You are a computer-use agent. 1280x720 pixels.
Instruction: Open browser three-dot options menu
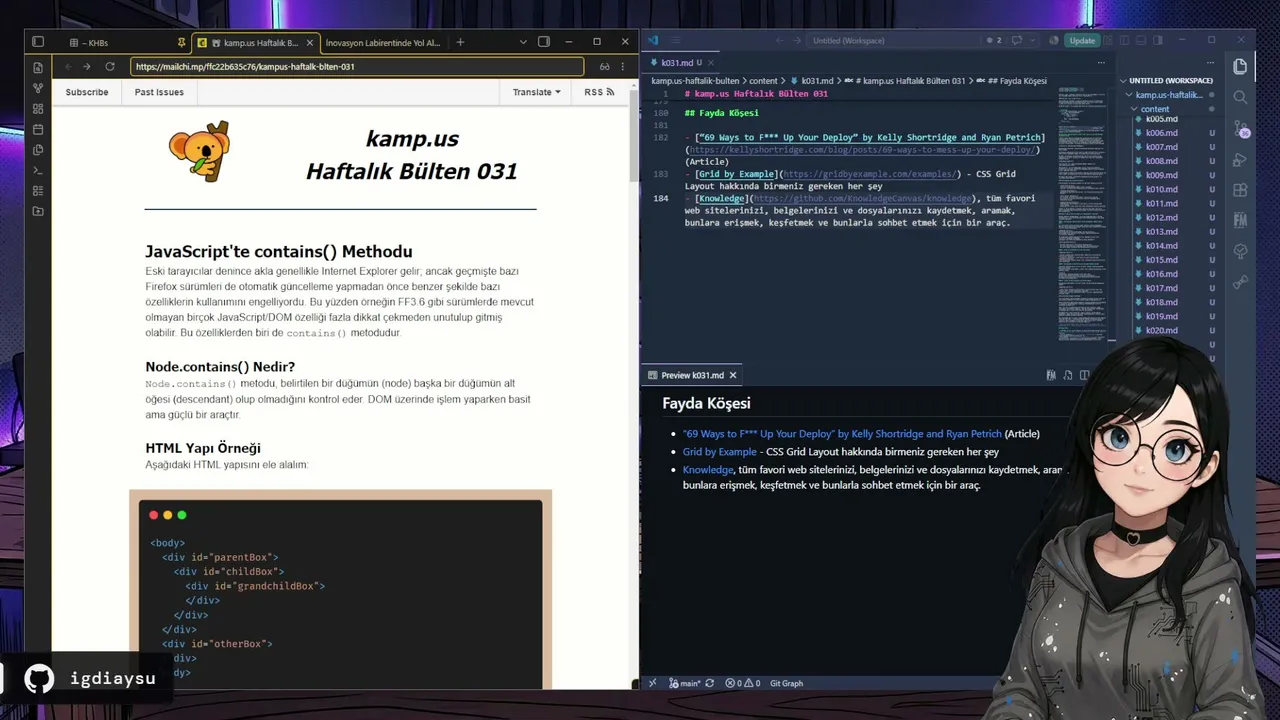click(625, 67)
